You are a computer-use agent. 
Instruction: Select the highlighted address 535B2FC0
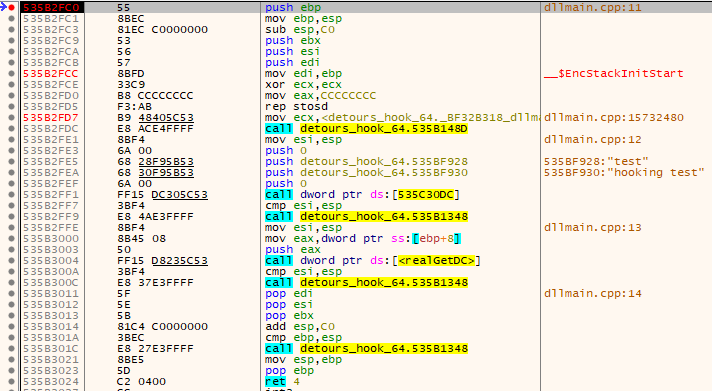click(51, 8)
